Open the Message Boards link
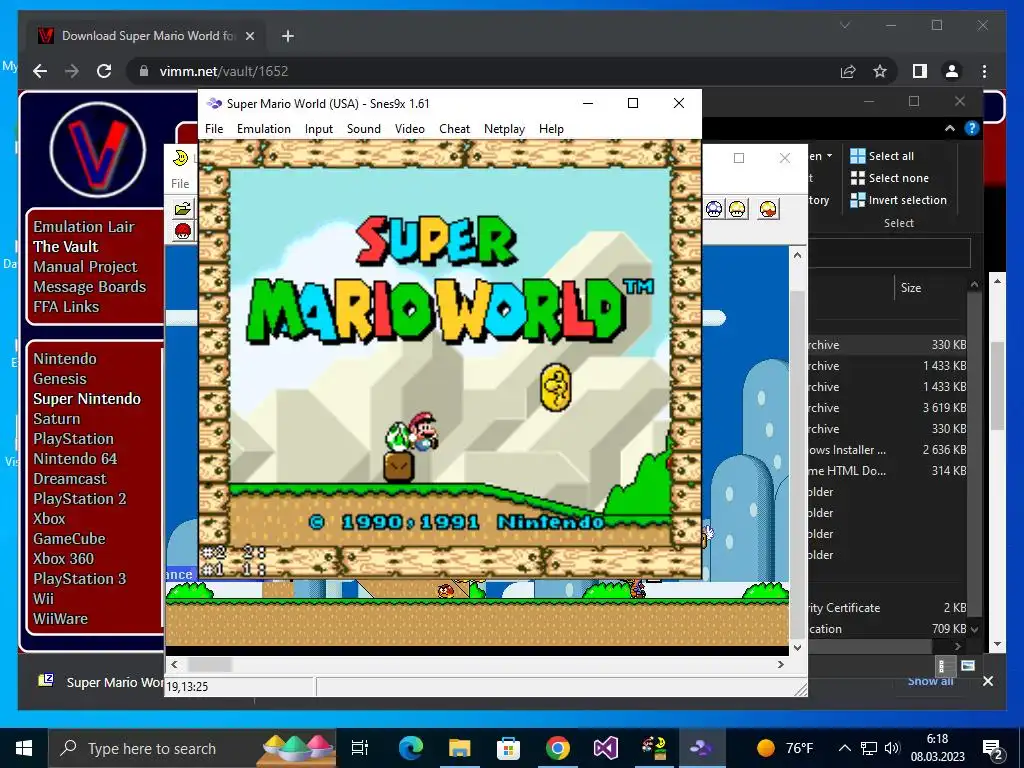 tap(89, 287)
